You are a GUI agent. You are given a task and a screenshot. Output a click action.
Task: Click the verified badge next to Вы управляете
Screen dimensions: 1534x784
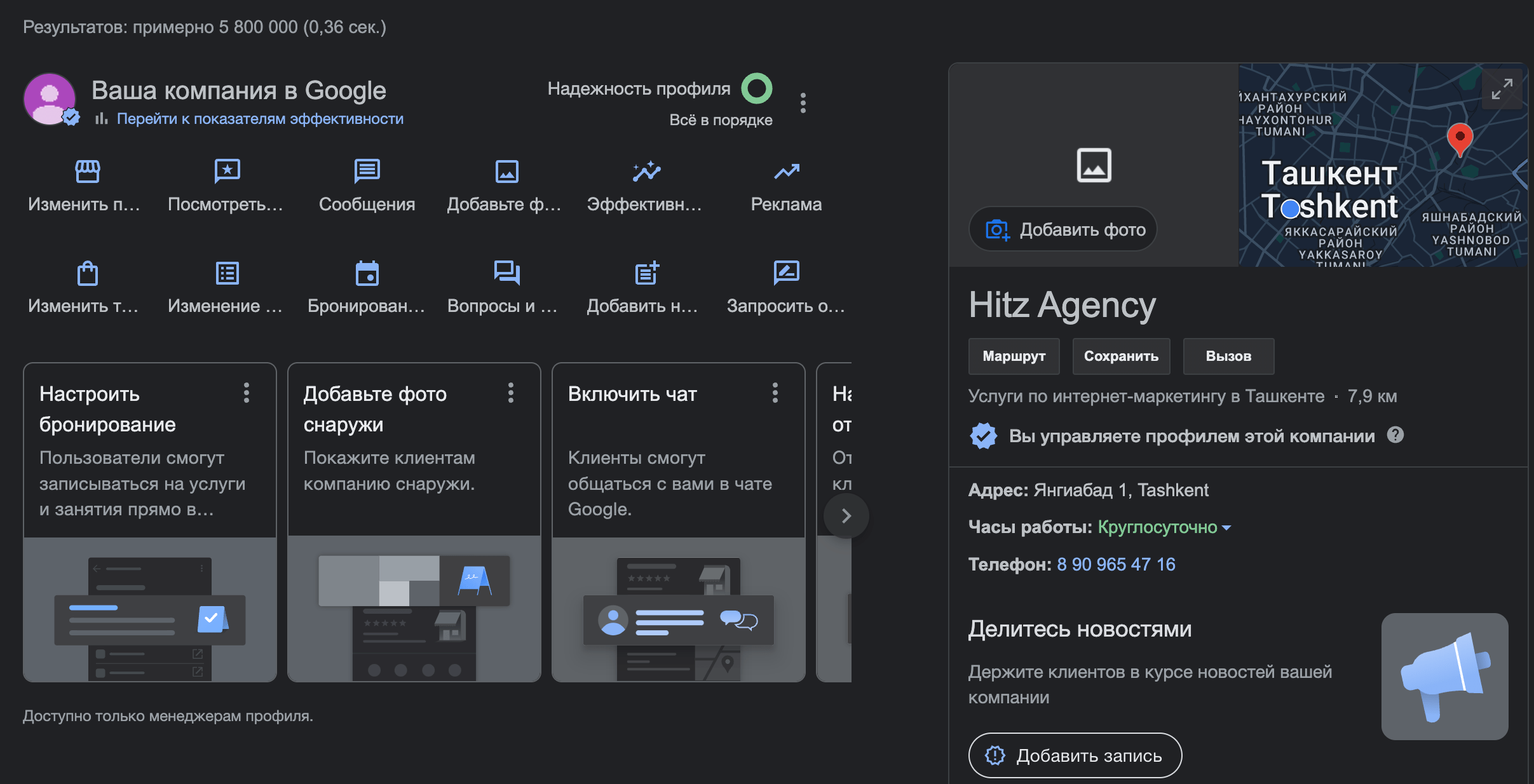(983, 436)
